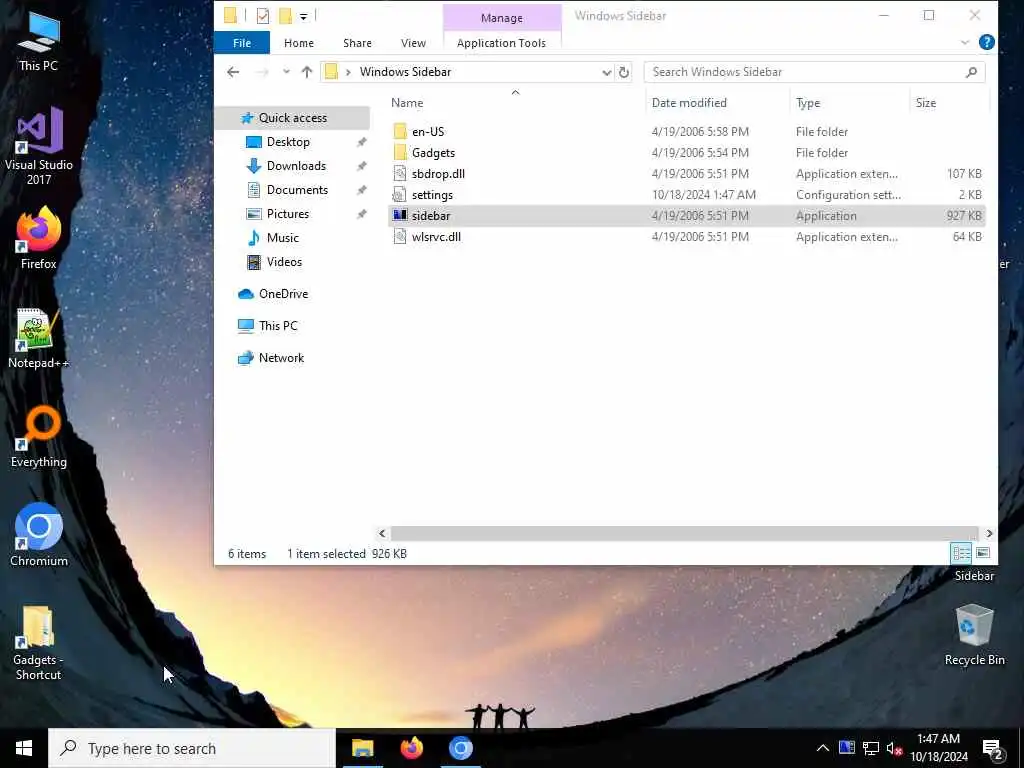The image size is (1024, 768).
Task: Expand the ribbon chevron
Action: coord(965,42)
